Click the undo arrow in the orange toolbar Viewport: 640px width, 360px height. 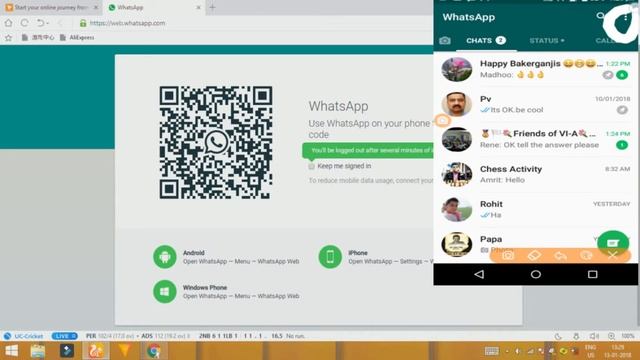click(x=560, y=256)
